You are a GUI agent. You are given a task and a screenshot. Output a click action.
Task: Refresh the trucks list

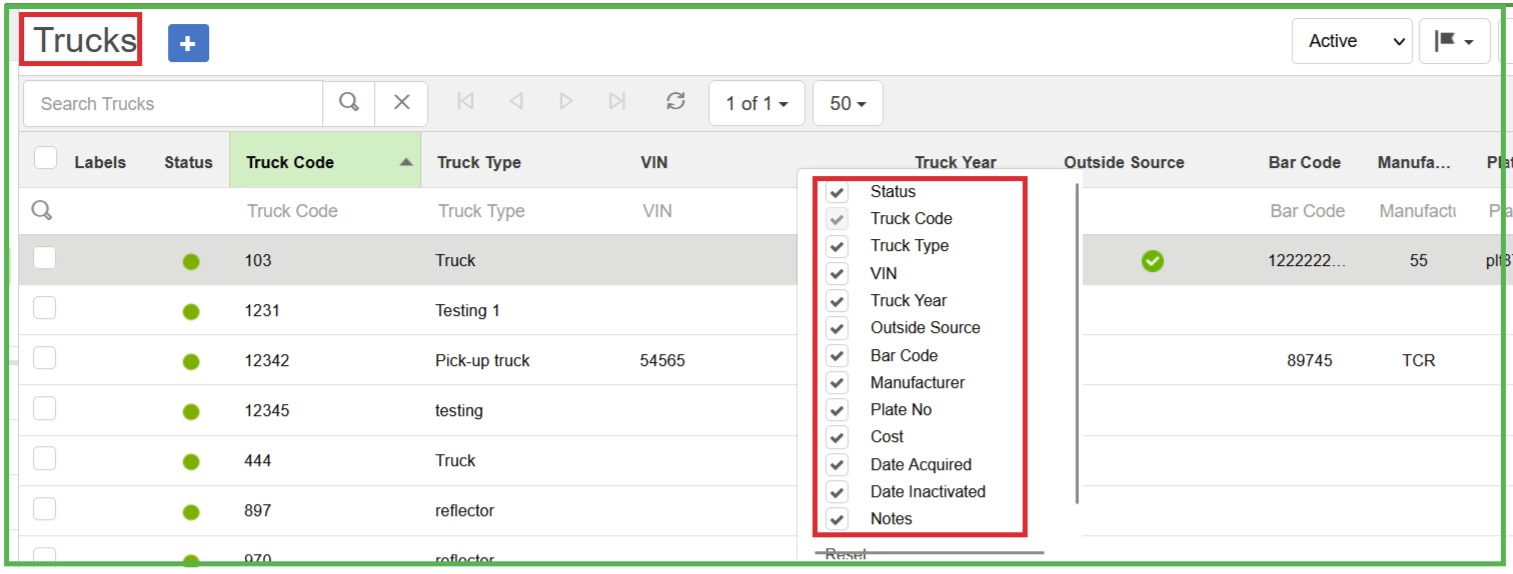point(676,102)
